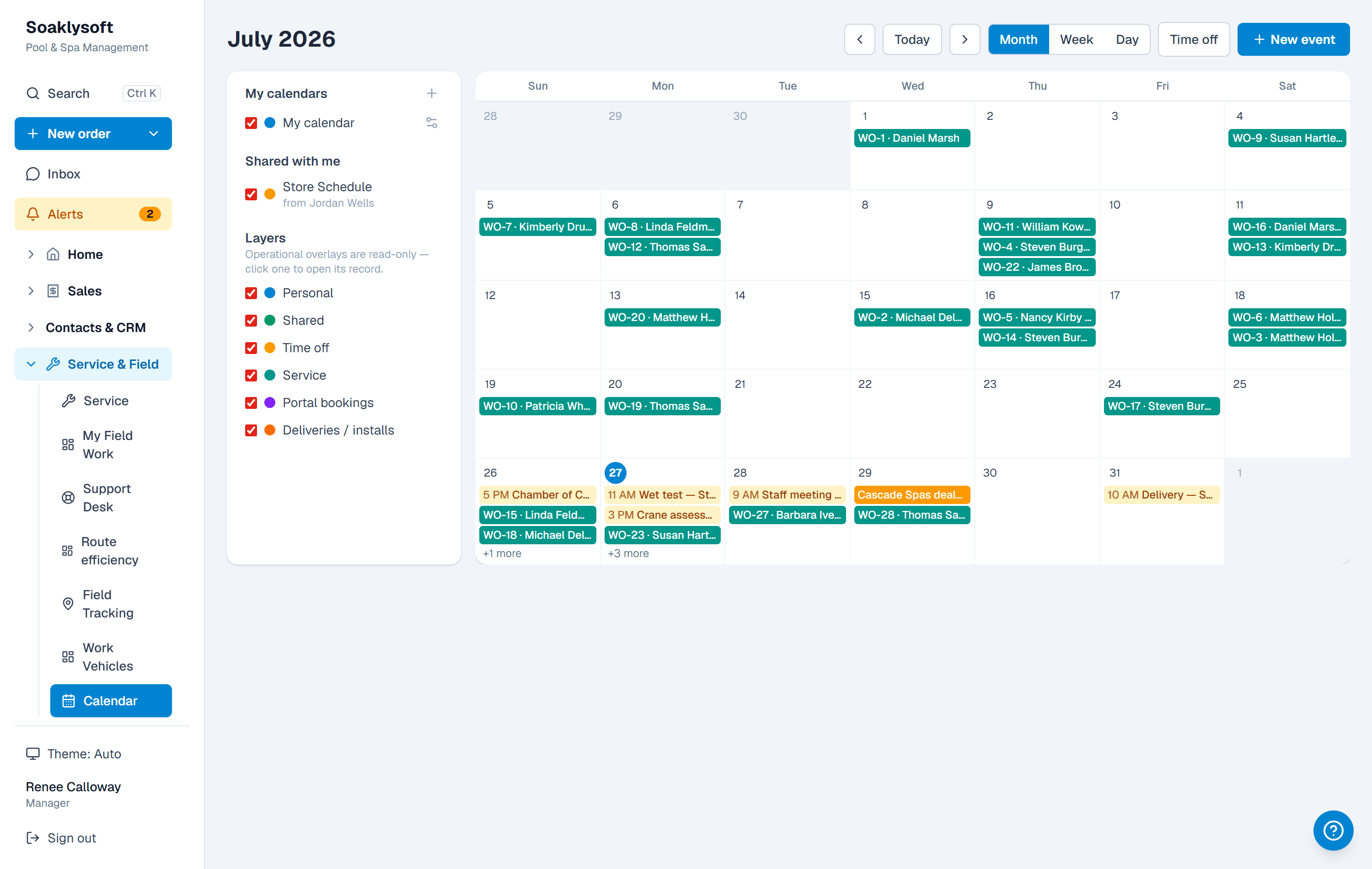Click the Search field in sidebar
Screen dimensions: 1372x869
[x=93, y=93]
